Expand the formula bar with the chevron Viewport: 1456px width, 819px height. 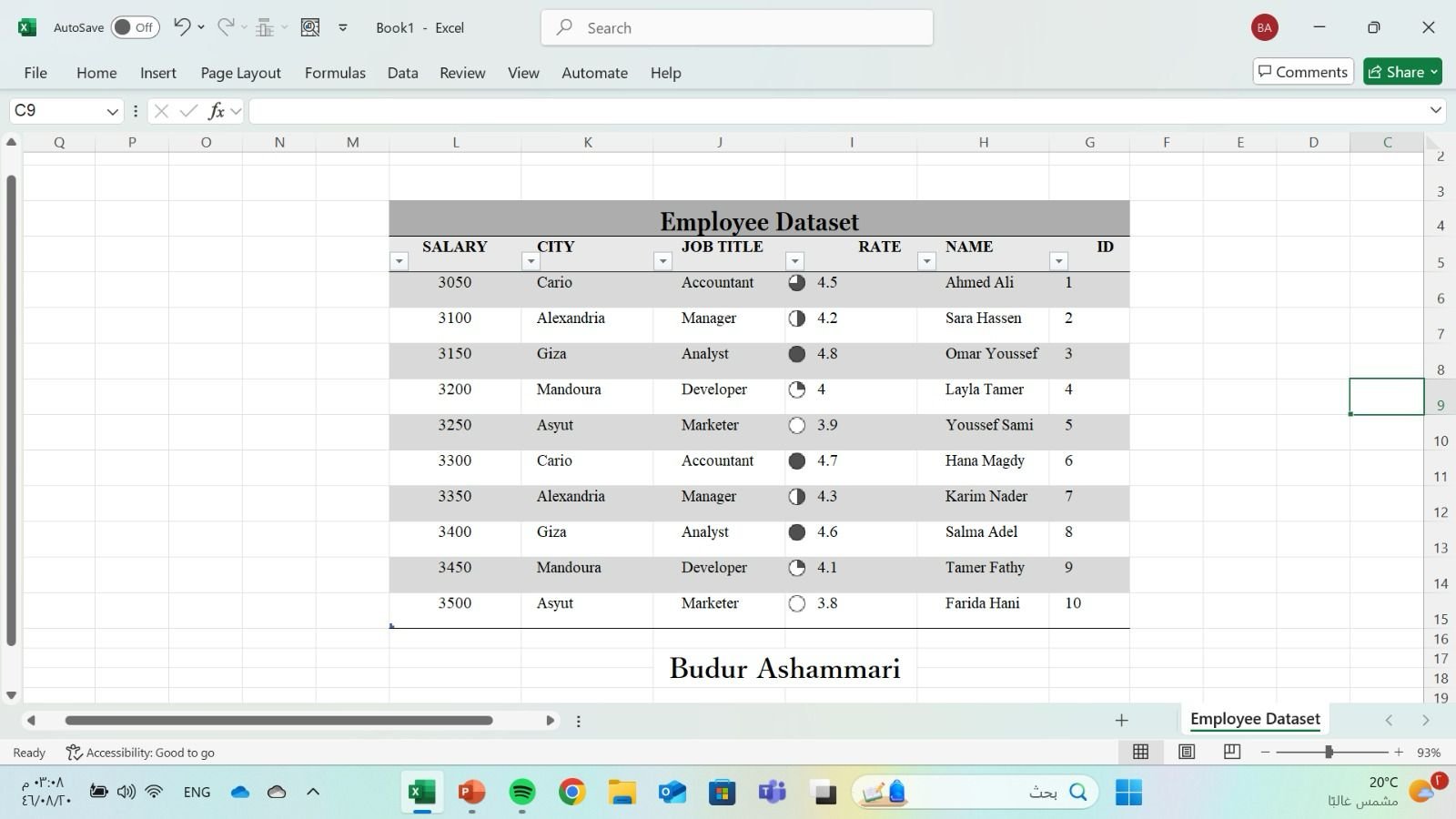pos(1435,110)
